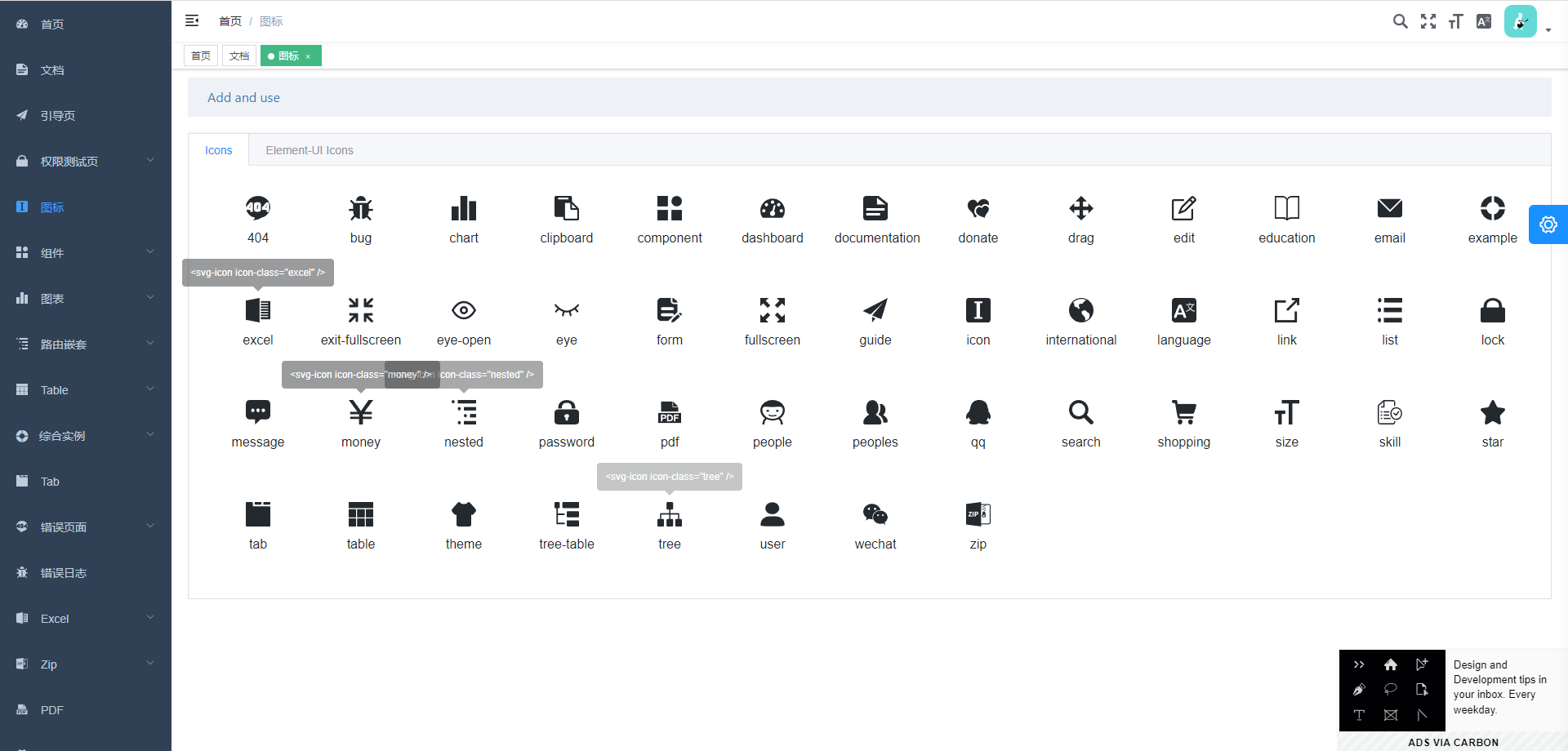Screen dimensions: 1568x751
Task: Click the shopping cart icon
Action: tap(1184, 412)
